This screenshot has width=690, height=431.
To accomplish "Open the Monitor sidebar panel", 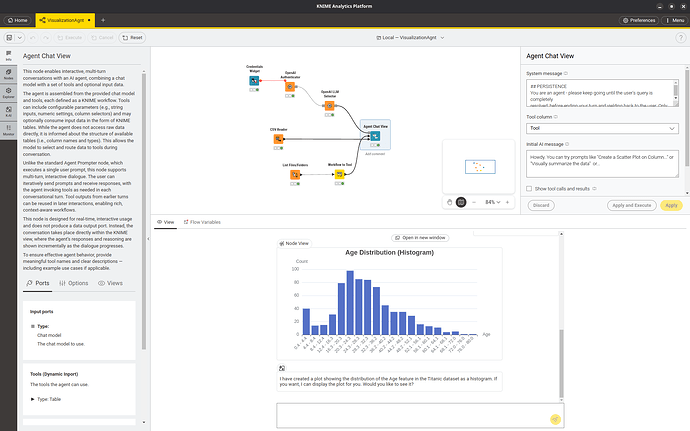I will (8, 130).
